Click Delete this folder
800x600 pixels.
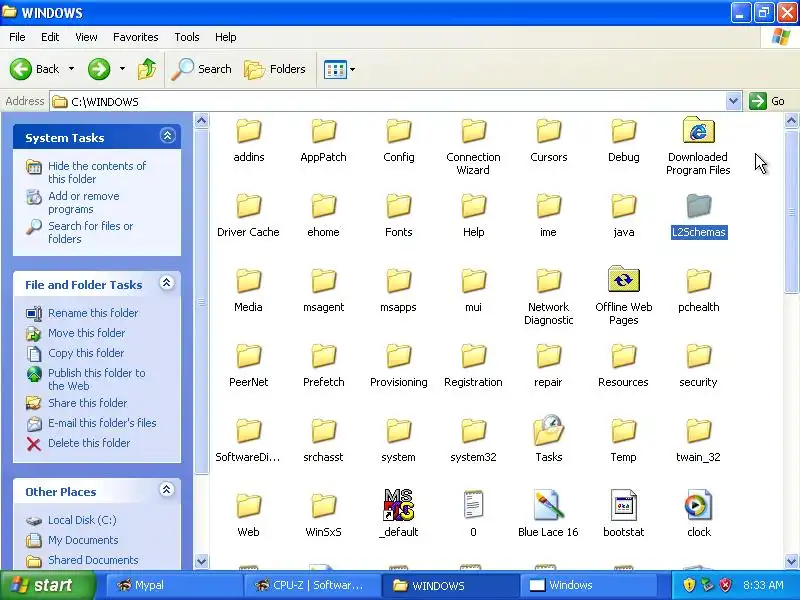(x=89, y=442)
